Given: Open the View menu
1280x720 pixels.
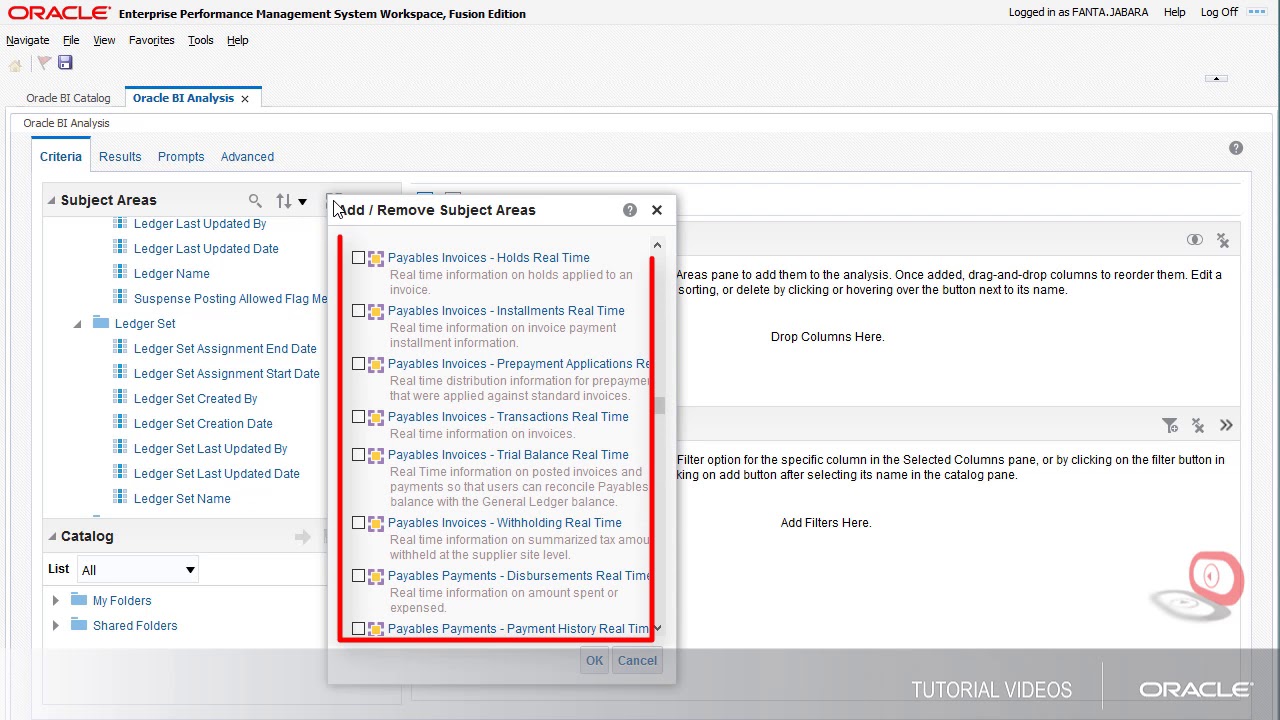Looking at the screenshot, I should click(104, 40).
